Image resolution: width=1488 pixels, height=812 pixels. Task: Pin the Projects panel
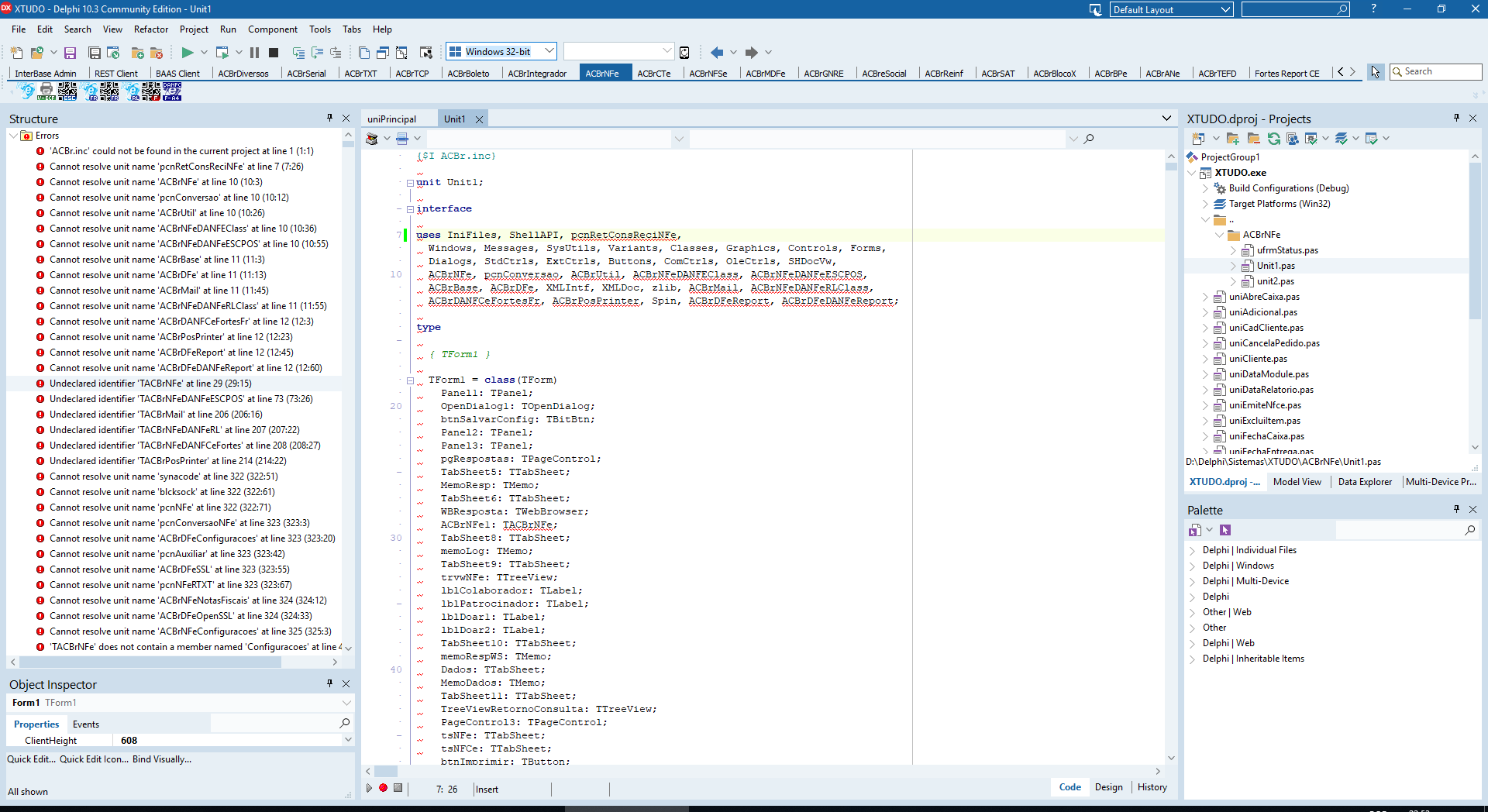point(1456,118)
